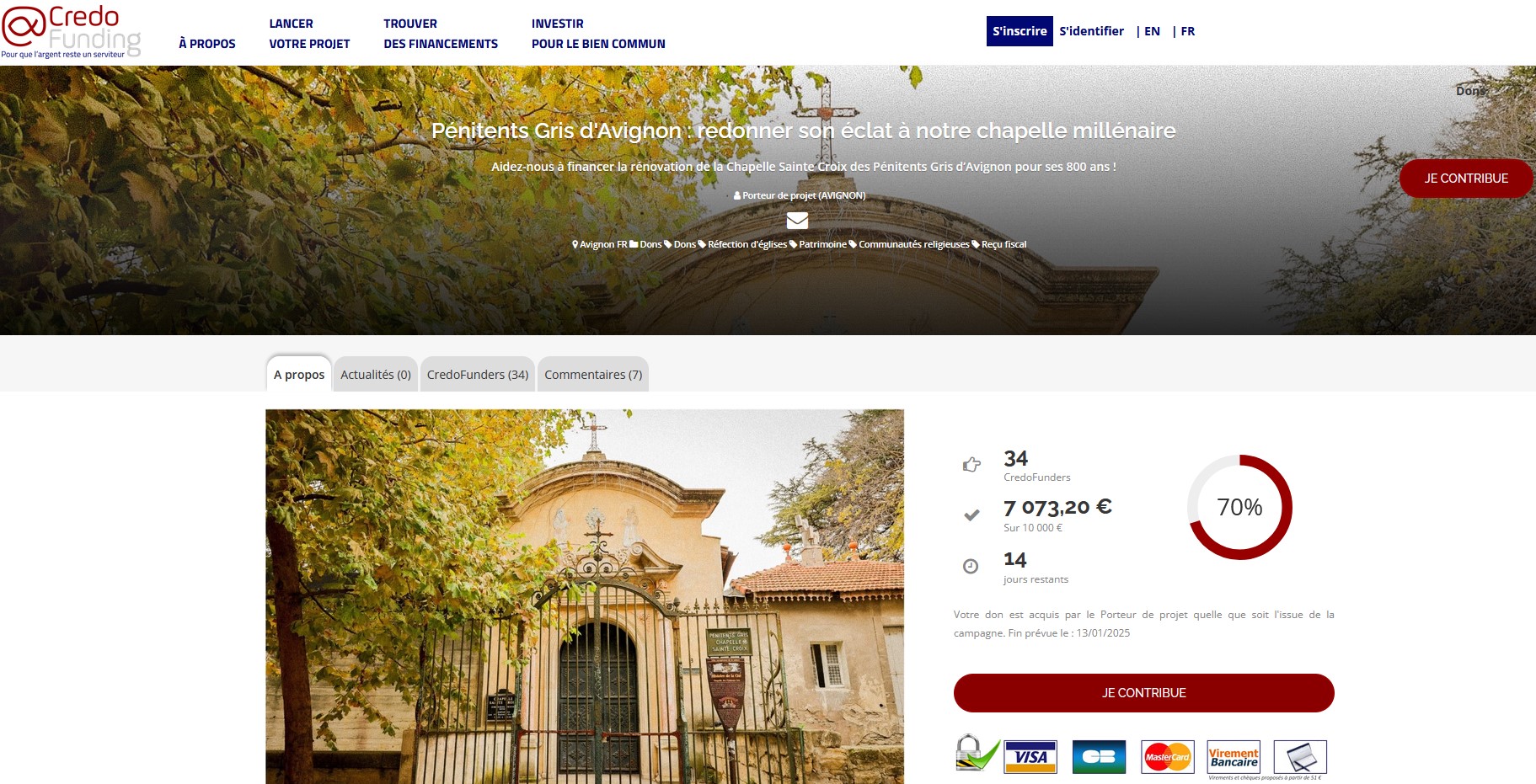1536x784 pixels.
Task: Click the 70% circular progress indicator
Action: pyautogui.click(x=1239, y=507)
